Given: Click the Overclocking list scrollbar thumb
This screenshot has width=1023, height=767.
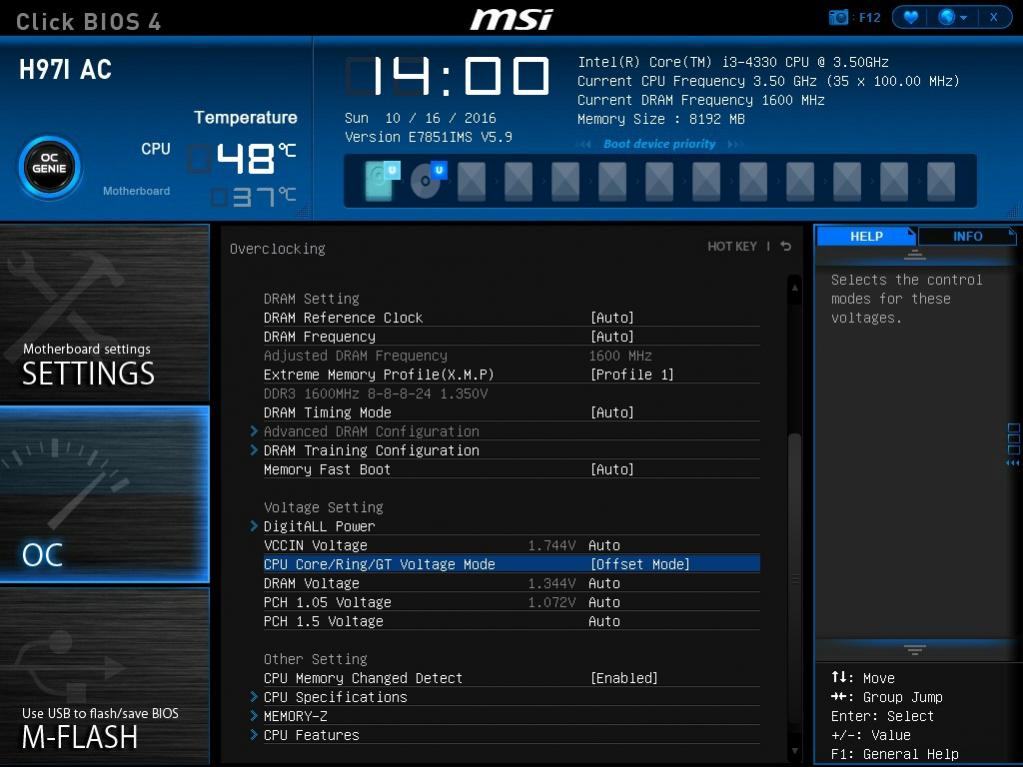Looking at the screenshot, I should [795, 580].
